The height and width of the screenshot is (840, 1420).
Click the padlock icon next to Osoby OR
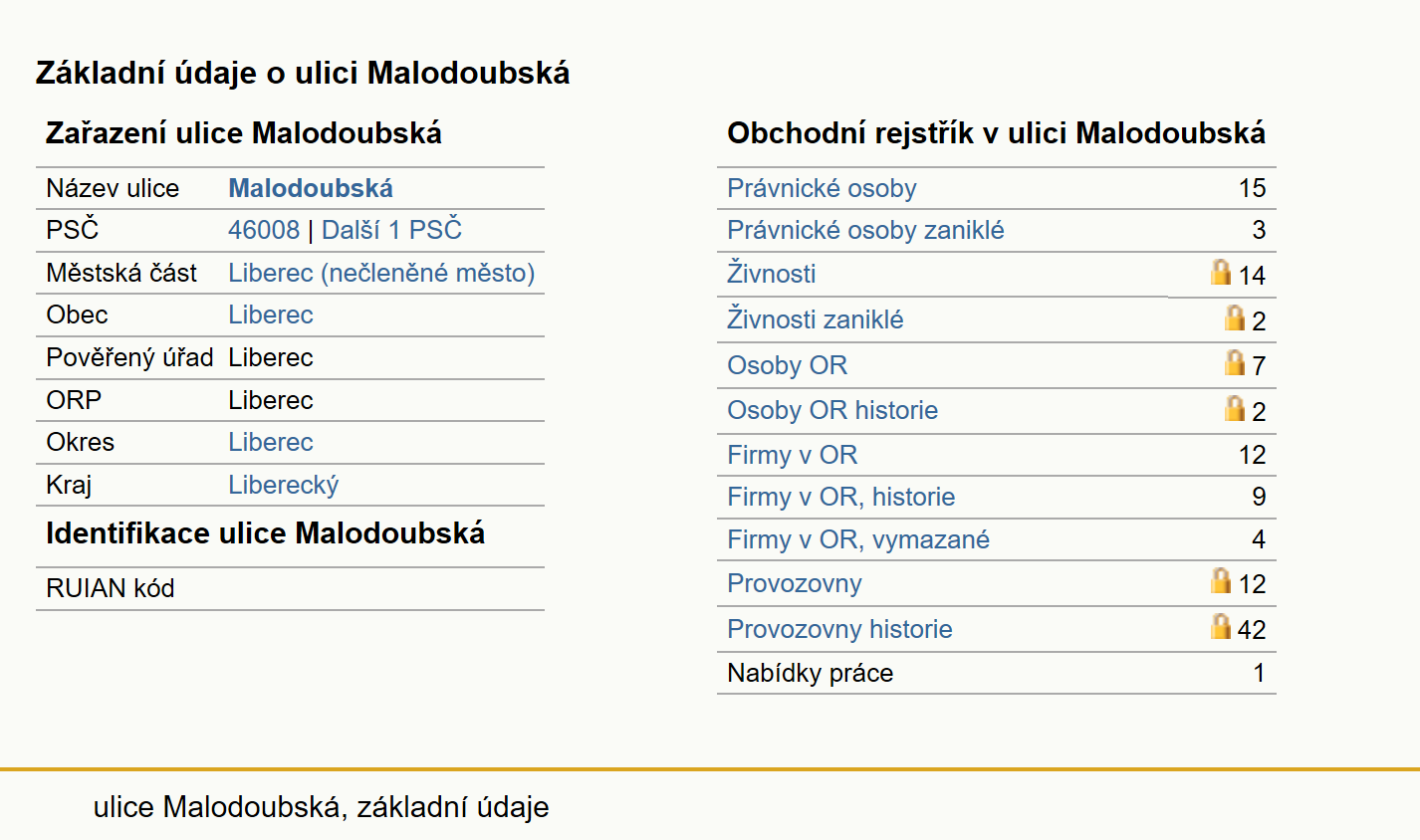(1235, 362)
